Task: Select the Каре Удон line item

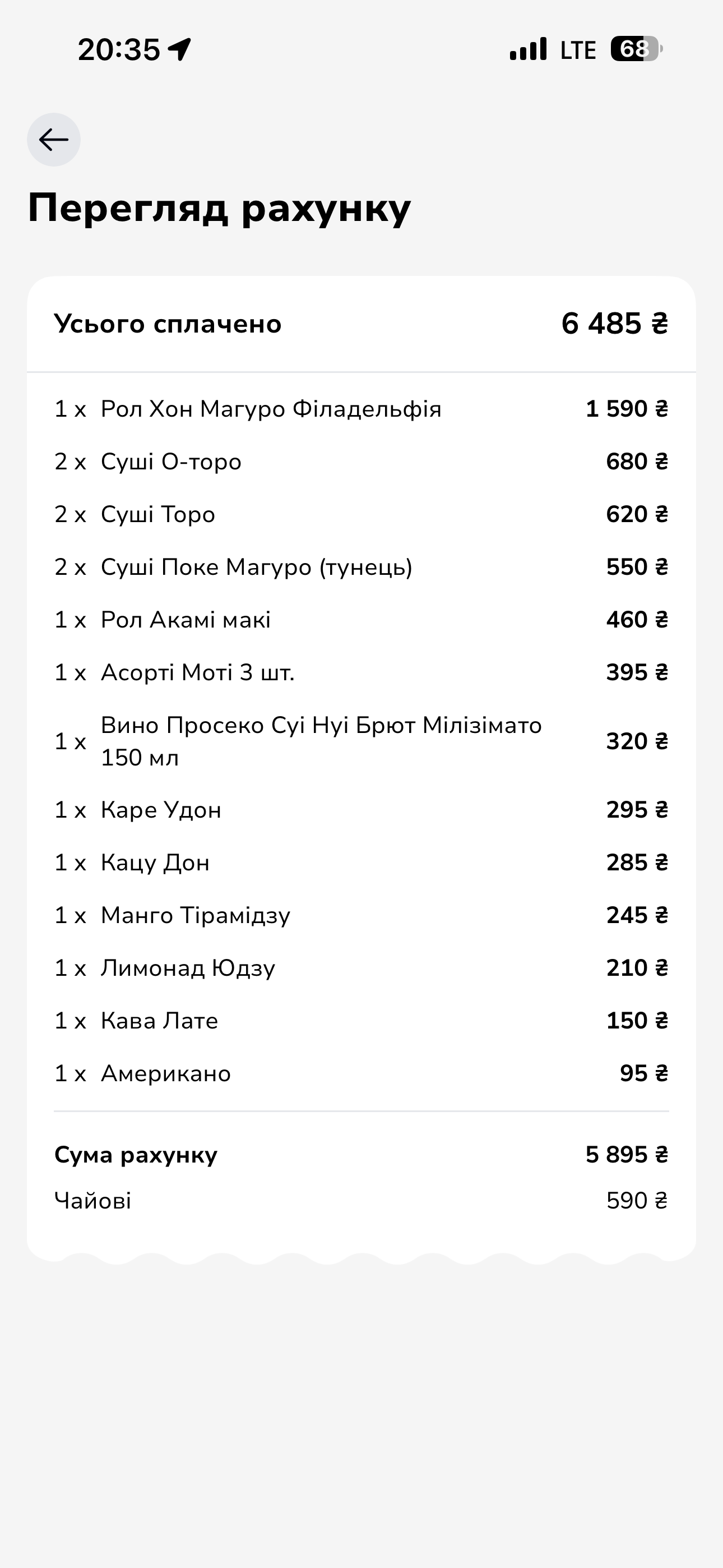Action: (361, 810)
